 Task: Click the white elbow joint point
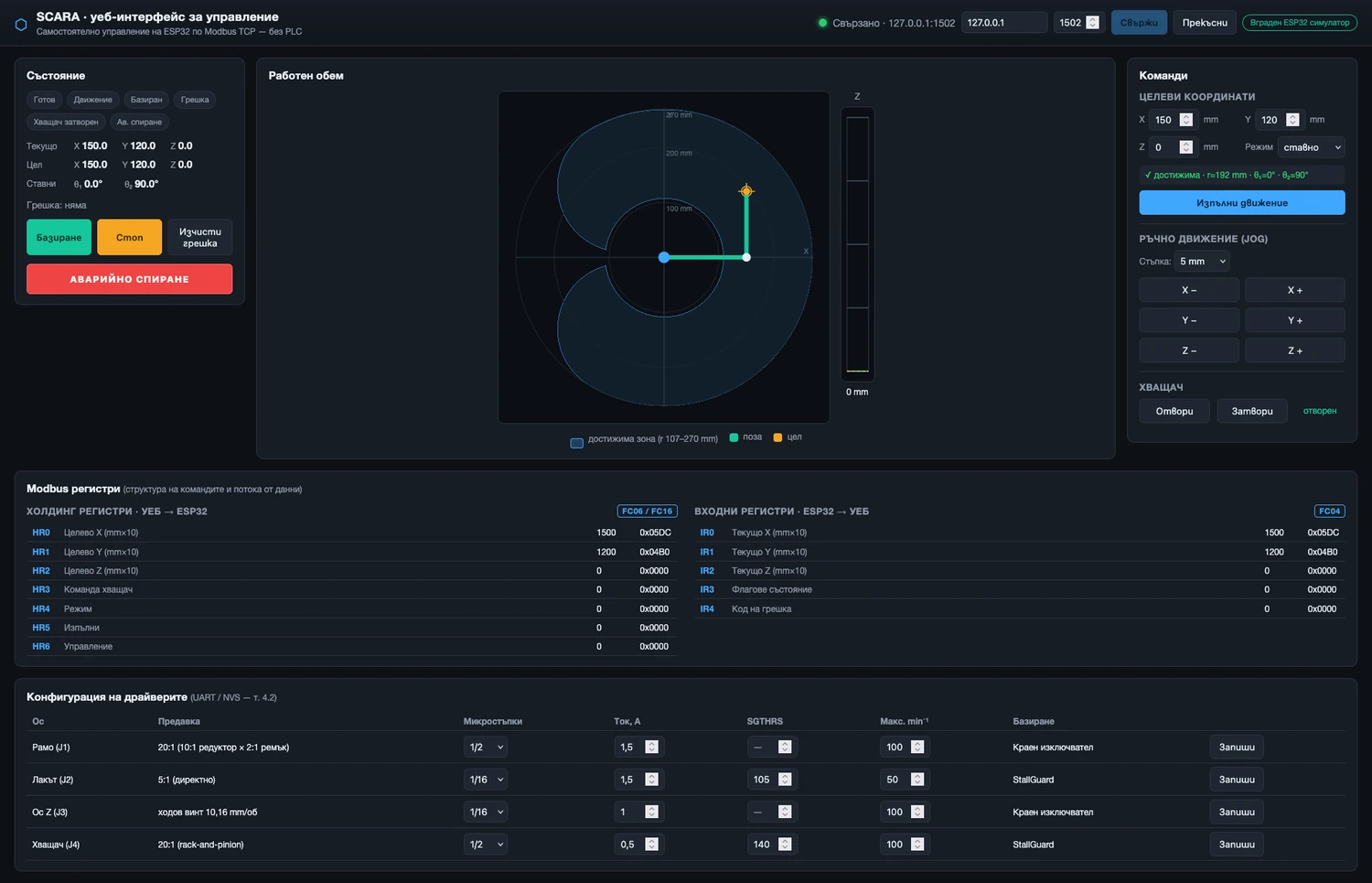point(746,257)
